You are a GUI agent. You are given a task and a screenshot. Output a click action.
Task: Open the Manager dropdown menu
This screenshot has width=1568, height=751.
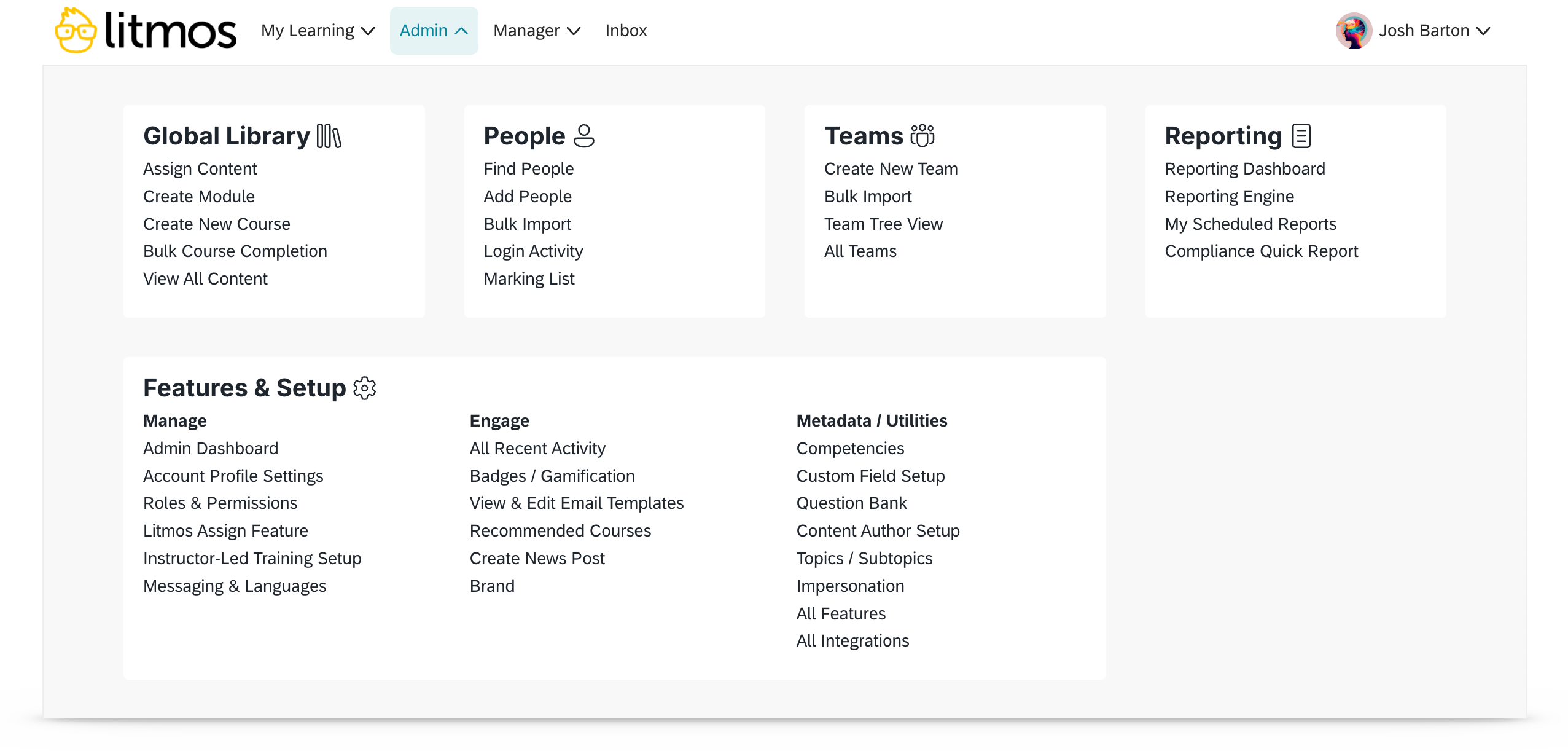(x=537, y=31)
